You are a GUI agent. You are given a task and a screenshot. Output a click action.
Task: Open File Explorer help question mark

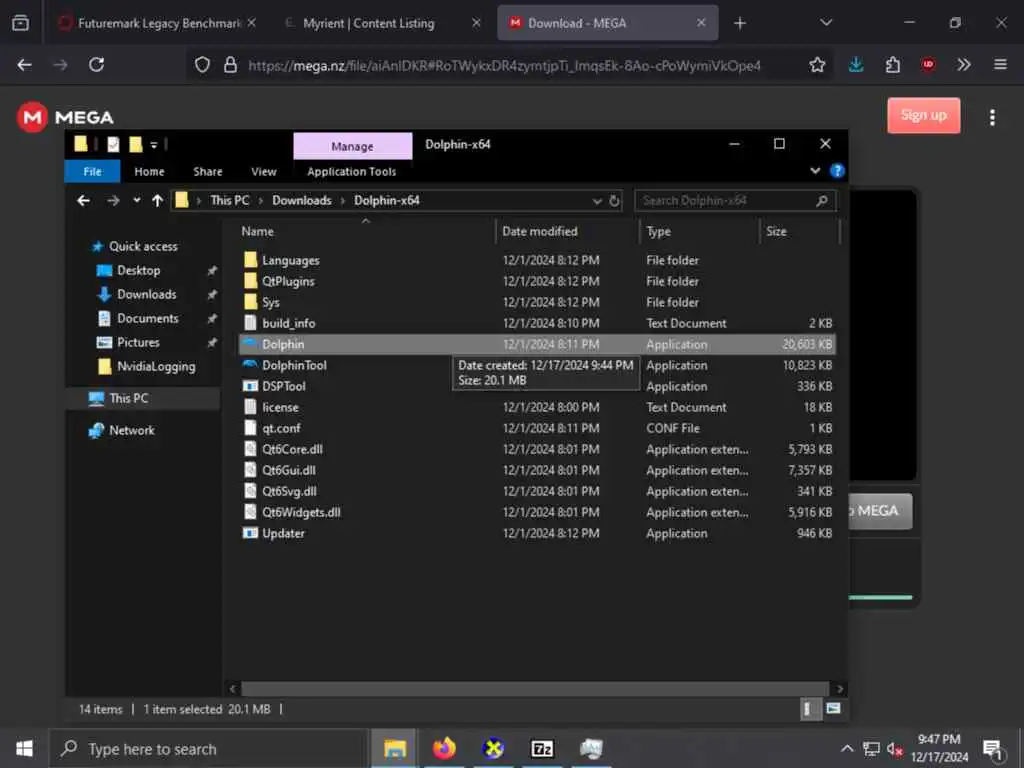(837, 171)
